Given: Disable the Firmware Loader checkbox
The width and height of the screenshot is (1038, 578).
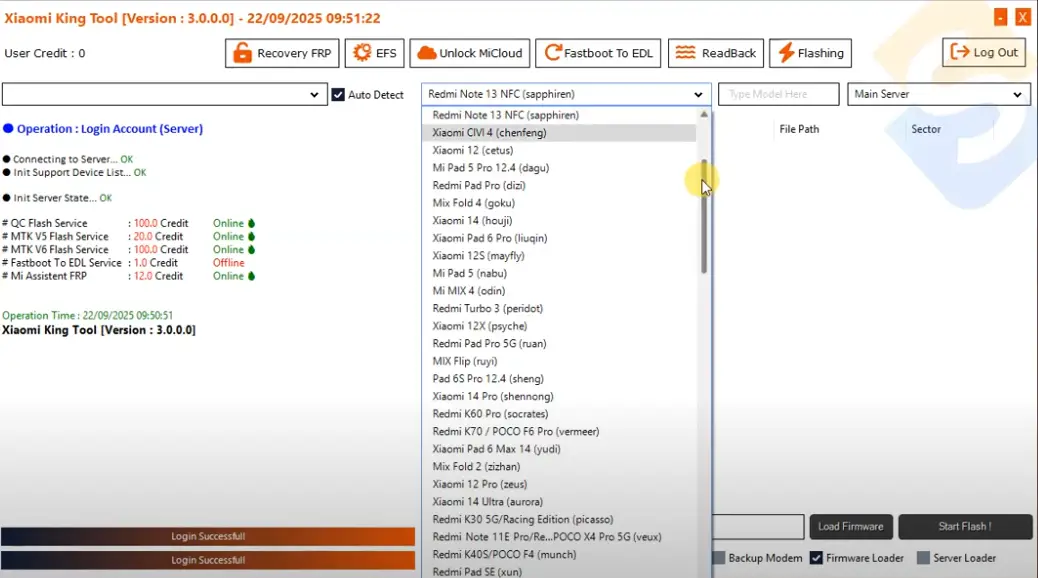Looking at the screenshot, I should pyautogui.click(x=816, y=558).
